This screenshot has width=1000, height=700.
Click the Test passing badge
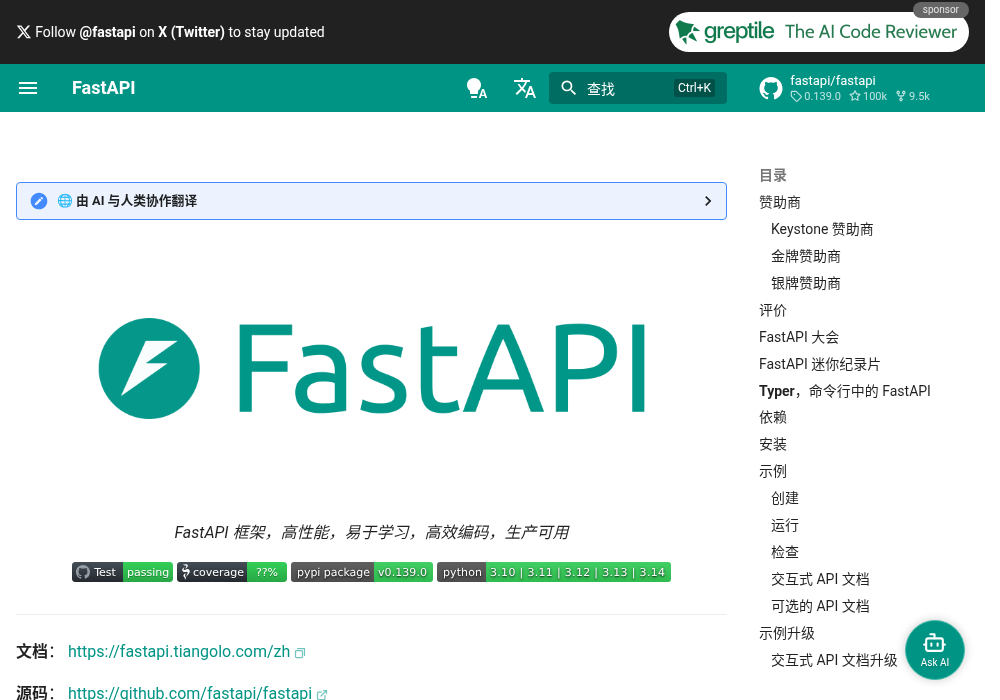122,572
